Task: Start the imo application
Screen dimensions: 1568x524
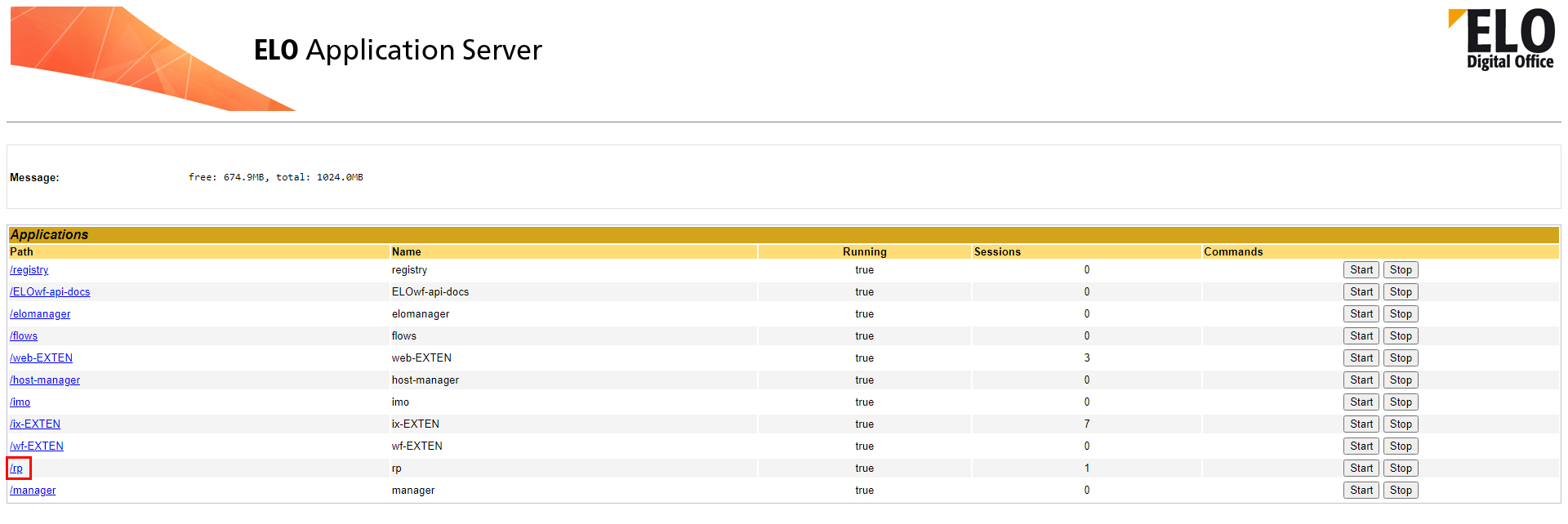Action: [1361, 402]
